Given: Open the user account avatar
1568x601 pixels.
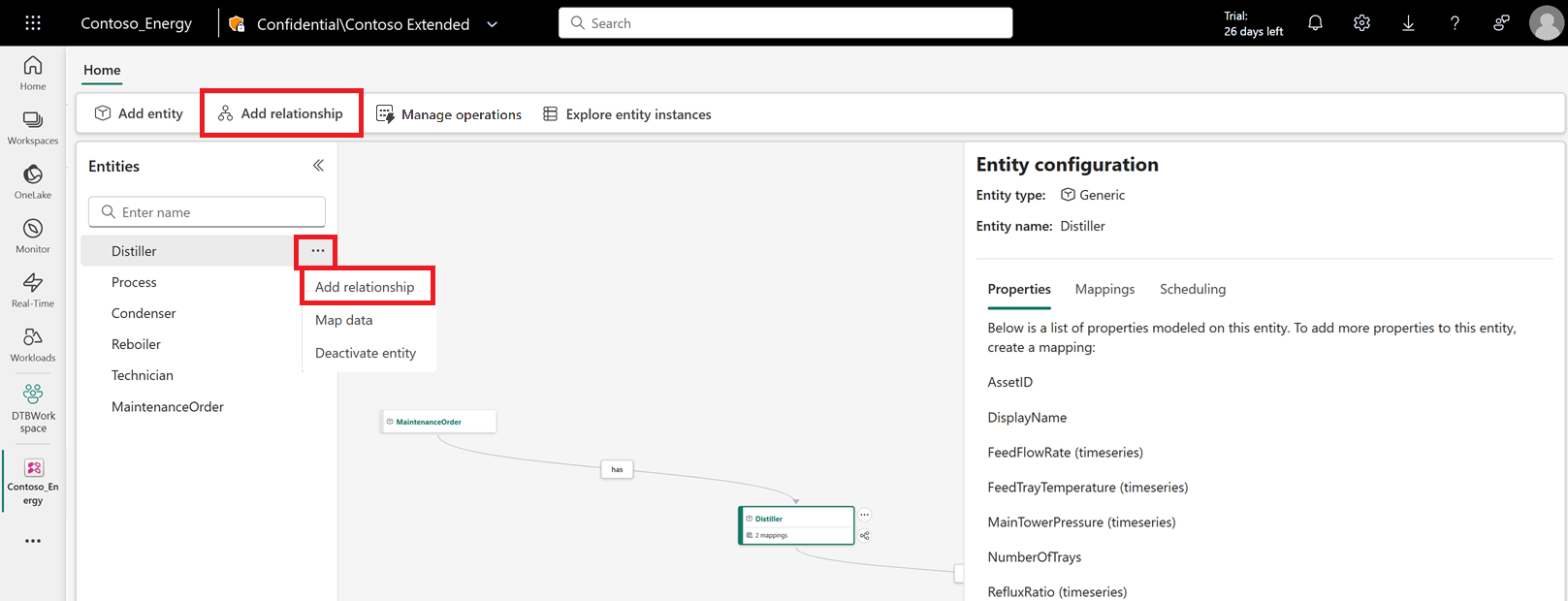Looking at the screenshot, I should (1546, 23).
